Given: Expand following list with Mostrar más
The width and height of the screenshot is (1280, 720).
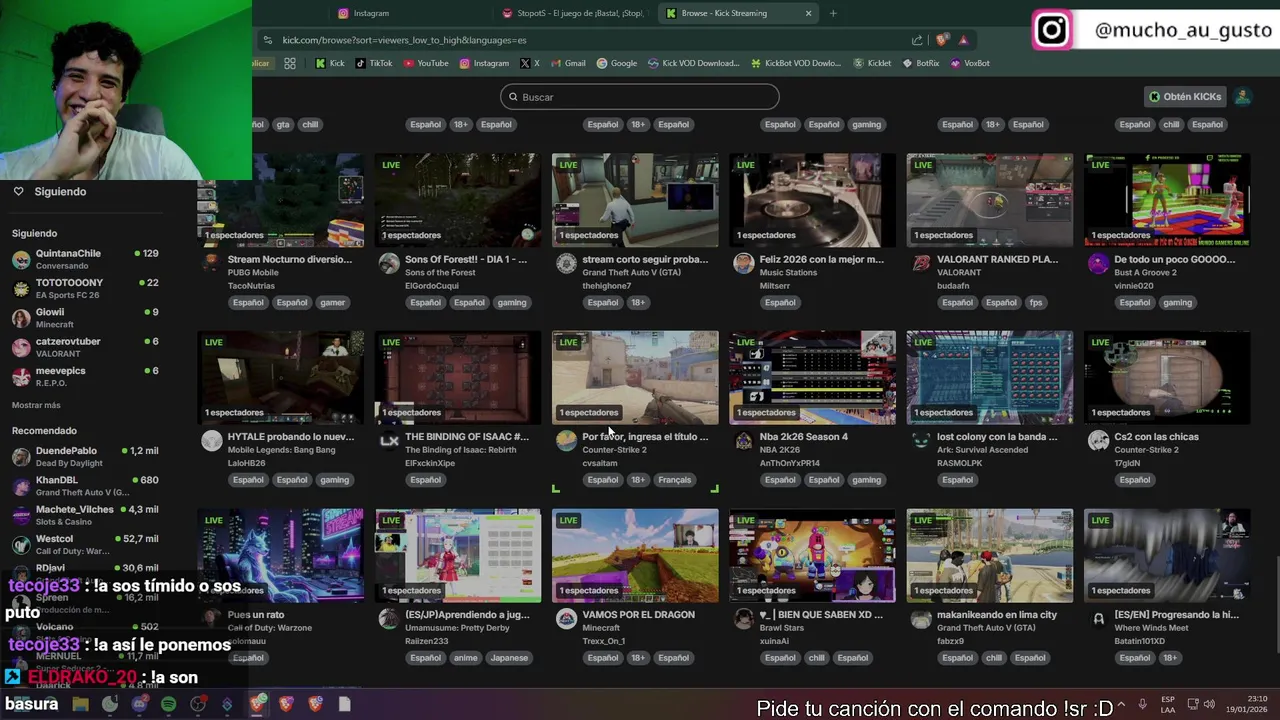Looking at the screenshot, I should (x=36, y=405).
